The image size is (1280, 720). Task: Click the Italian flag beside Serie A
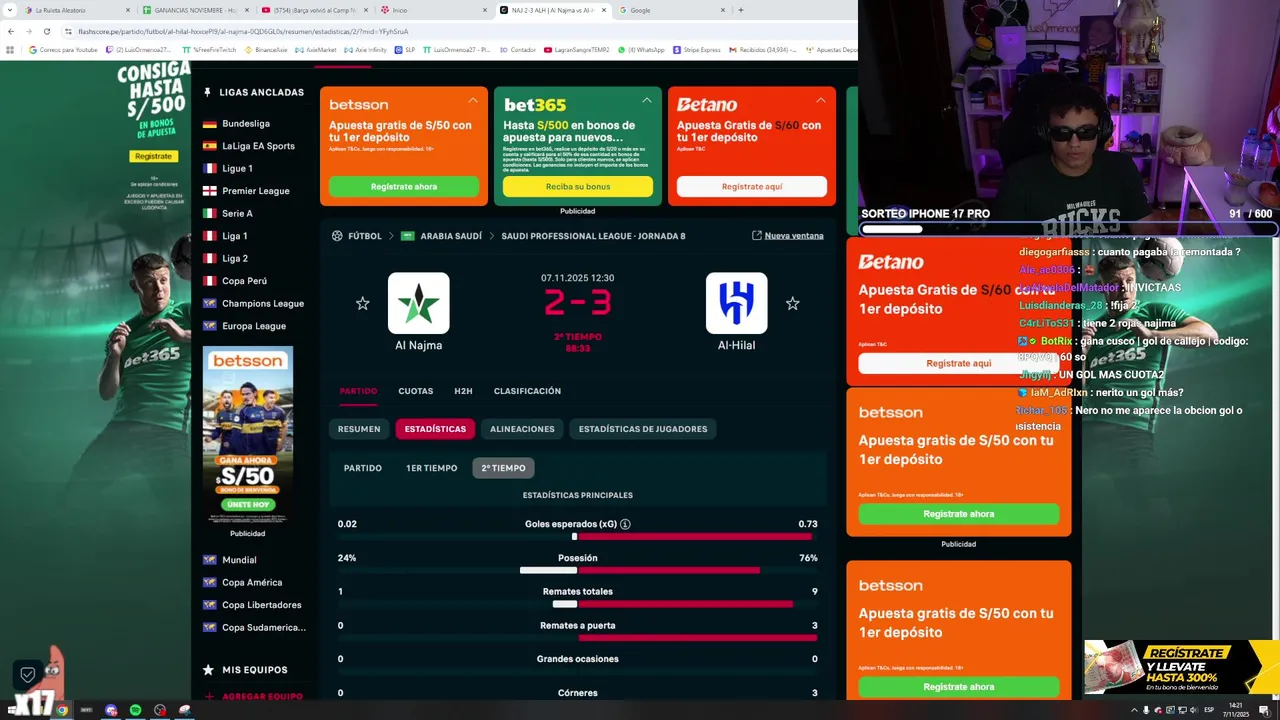pyautogui.click(x=210, y=214)
